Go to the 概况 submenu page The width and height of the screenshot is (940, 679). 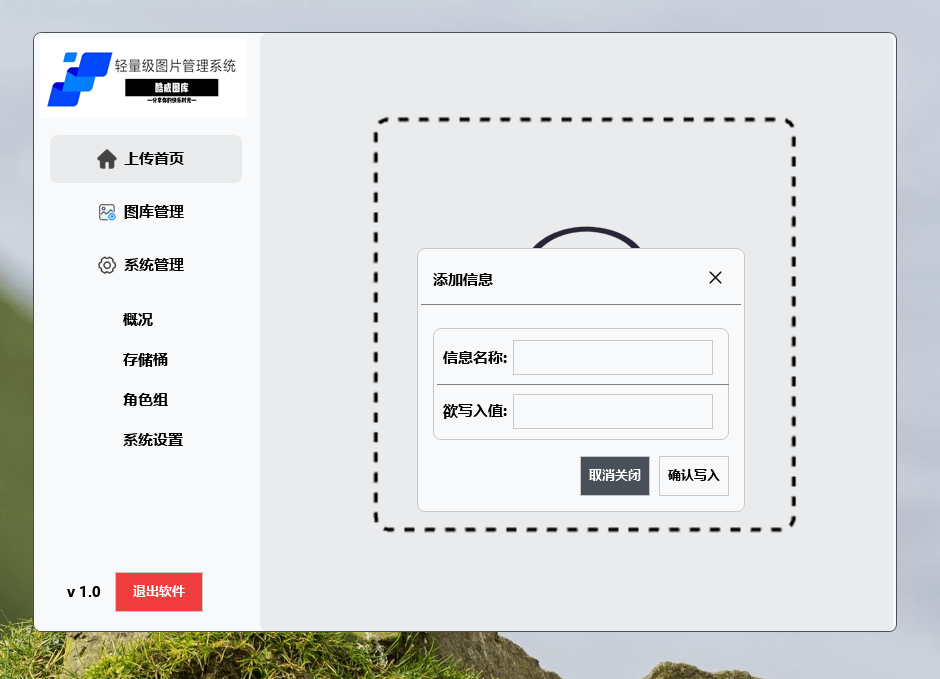click(x=138, y=319)
